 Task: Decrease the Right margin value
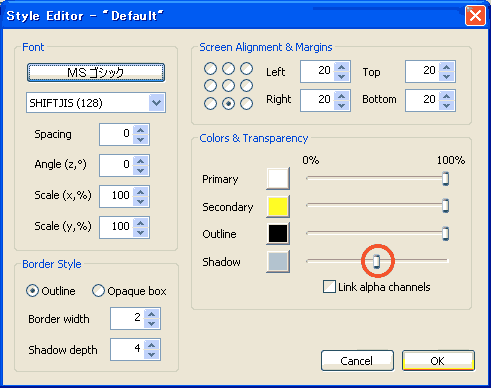[342, 105]
